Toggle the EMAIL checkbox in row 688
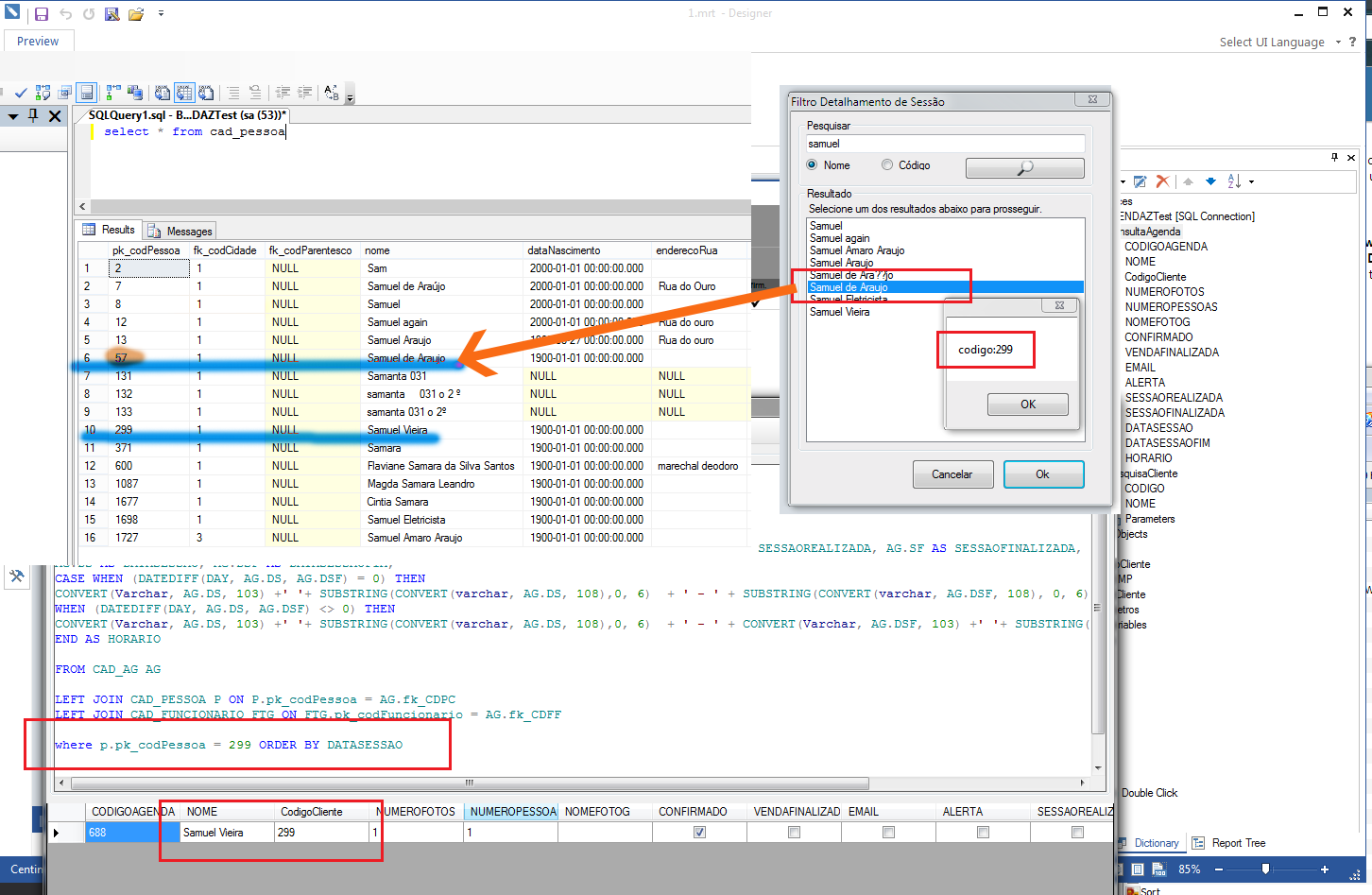 [888, 833]
